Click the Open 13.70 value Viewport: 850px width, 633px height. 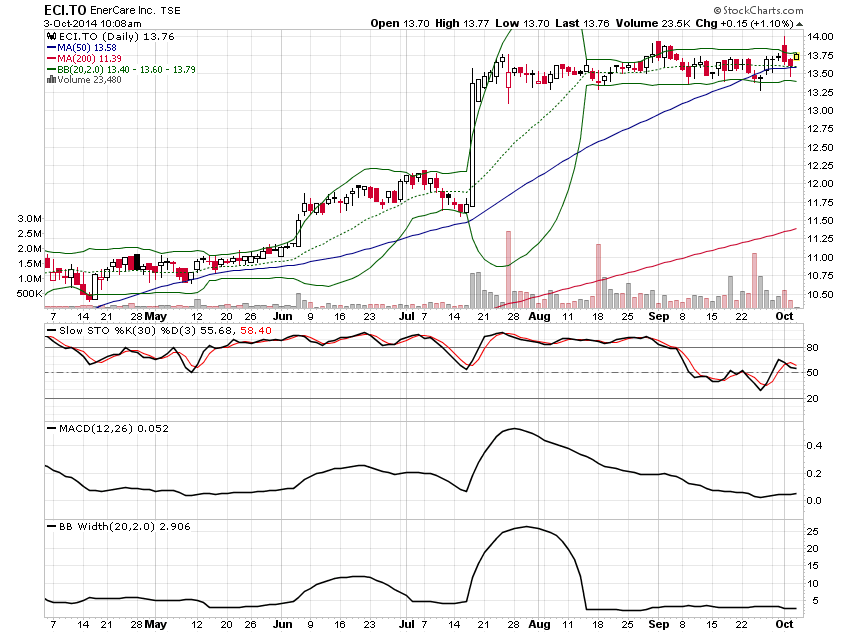(400, 23)
